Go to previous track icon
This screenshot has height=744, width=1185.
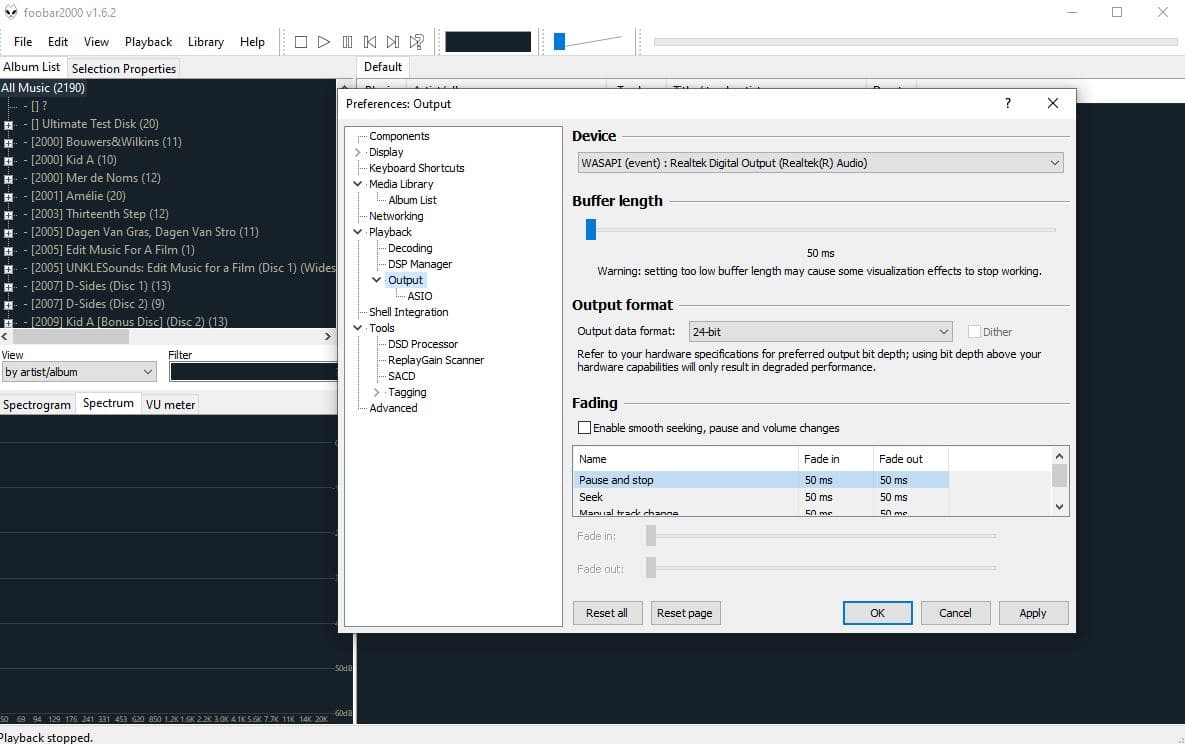click(370, 42)
